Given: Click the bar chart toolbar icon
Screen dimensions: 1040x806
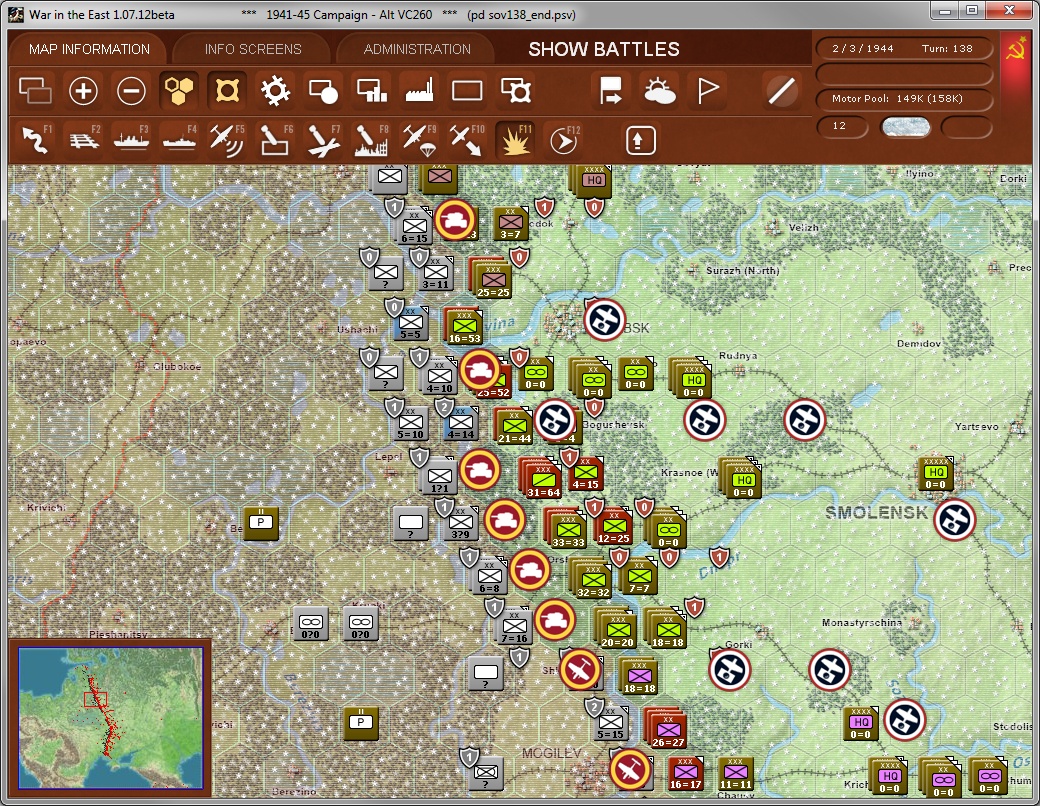Looking at the screenshot, I should click(x=371, y=91).
